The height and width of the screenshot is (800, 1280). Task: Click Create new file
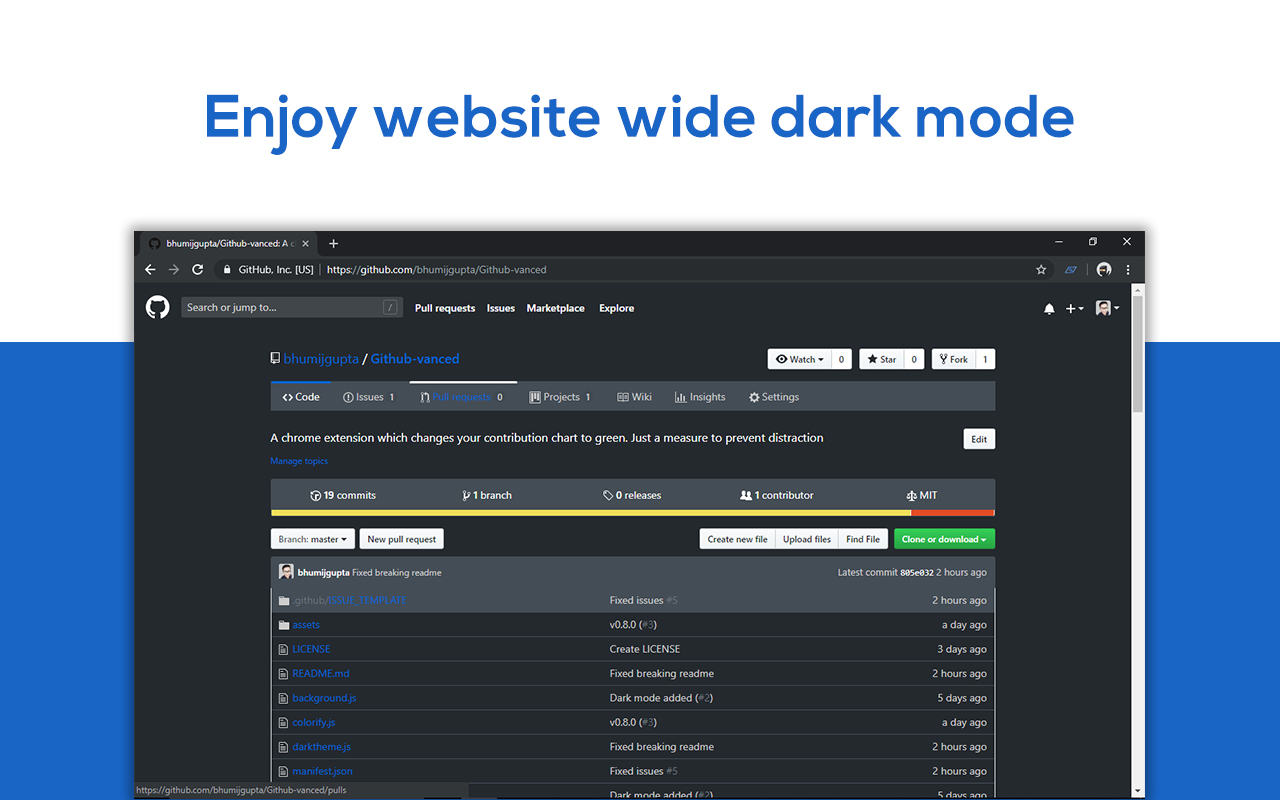click(x=738, y=539)
